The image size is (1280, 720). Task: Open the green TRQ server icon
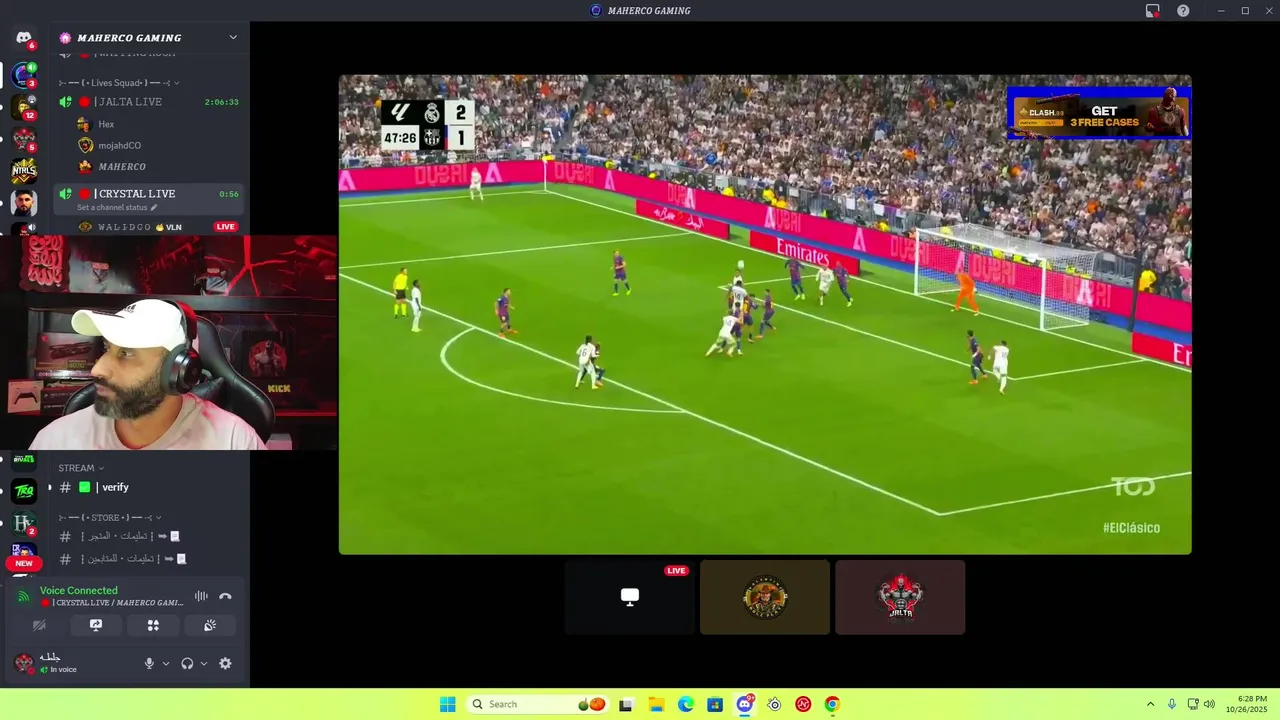pyautogui.click(x=24, y=491)
